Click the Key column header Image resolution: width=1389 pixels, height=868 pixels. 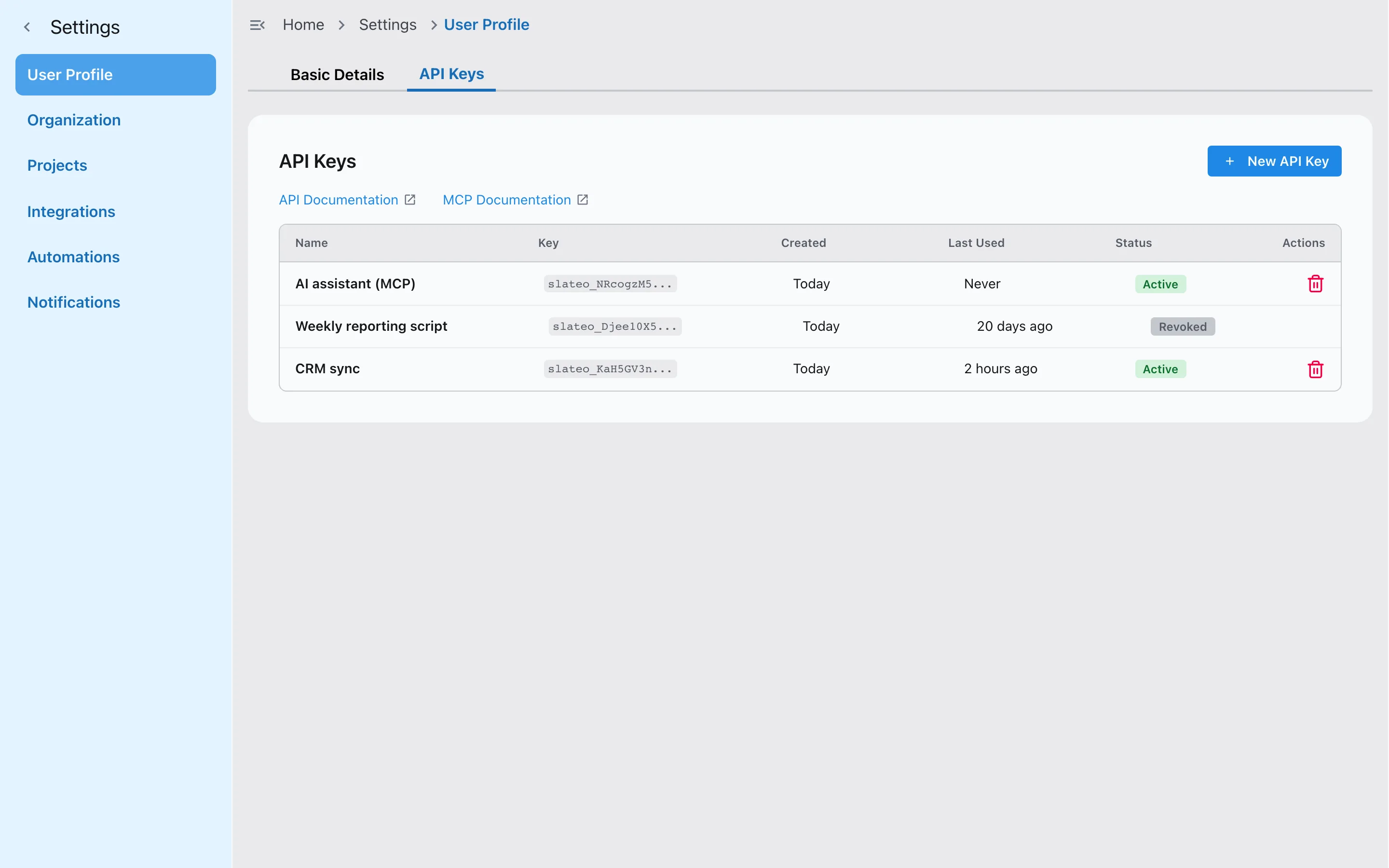pyautogui.click(x=548, y=243)
